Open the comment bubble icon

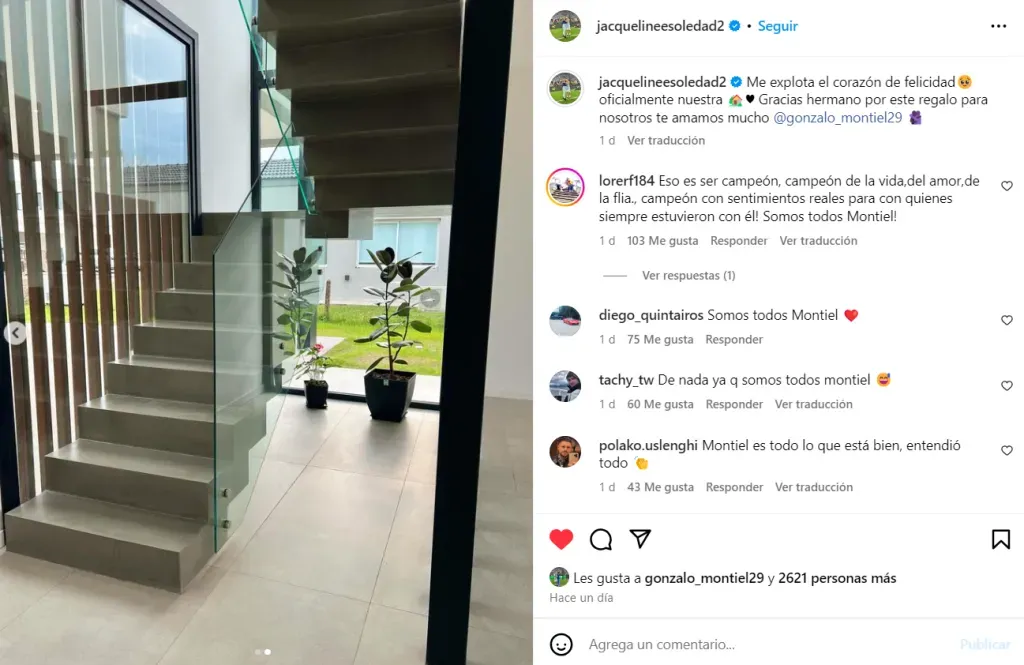tap(601, 539)
